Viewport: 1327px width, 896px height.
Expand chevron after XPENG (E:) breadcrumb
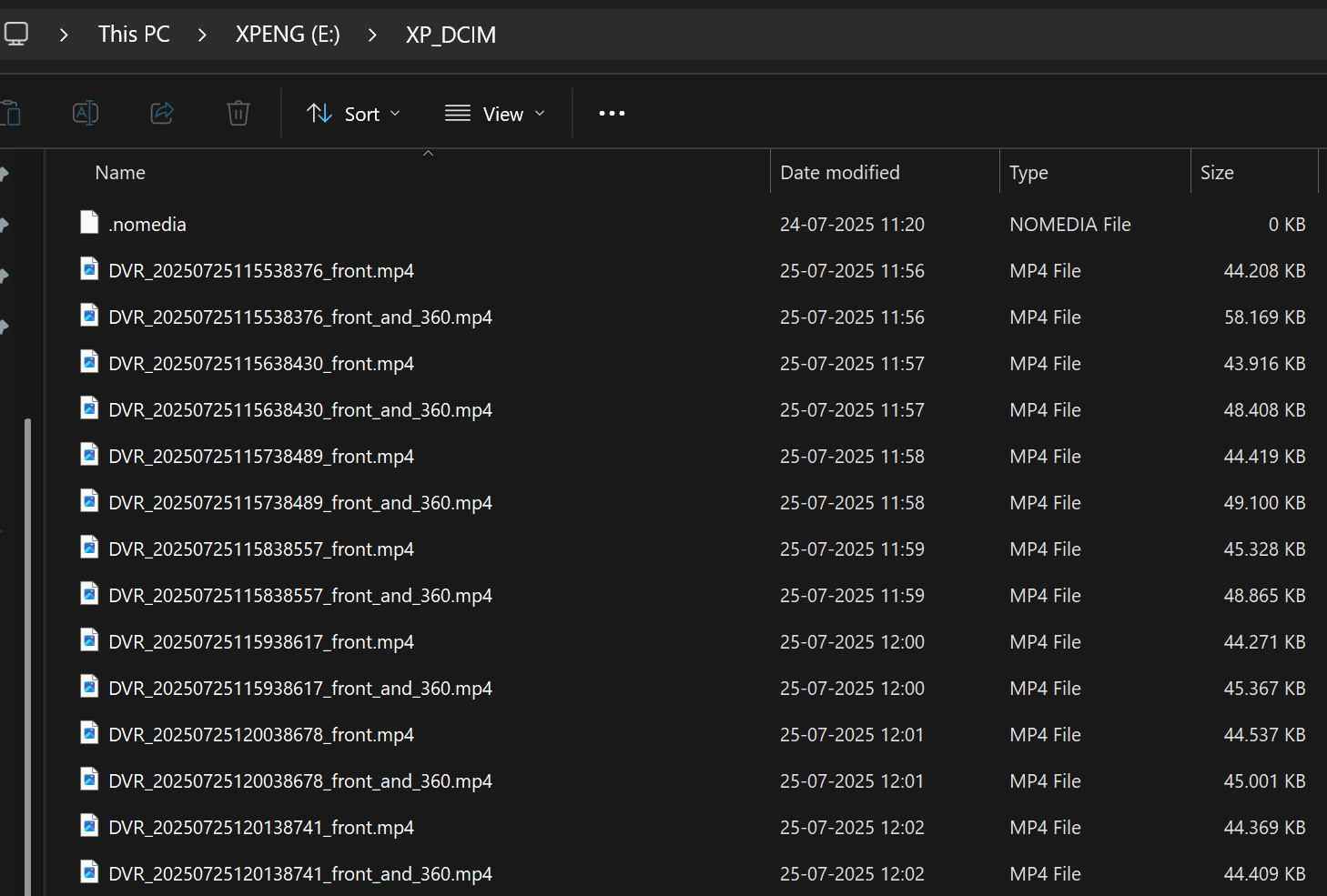pyautogui.click(x=372, y=35)
